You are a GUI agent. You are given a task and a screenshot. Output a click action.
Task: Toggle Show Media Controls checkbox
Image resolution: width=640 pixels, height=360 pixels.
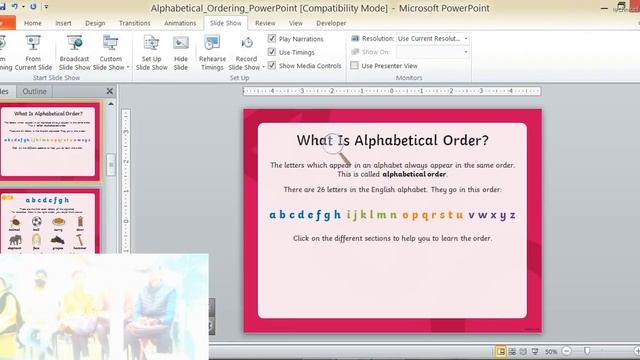point(272,65)
